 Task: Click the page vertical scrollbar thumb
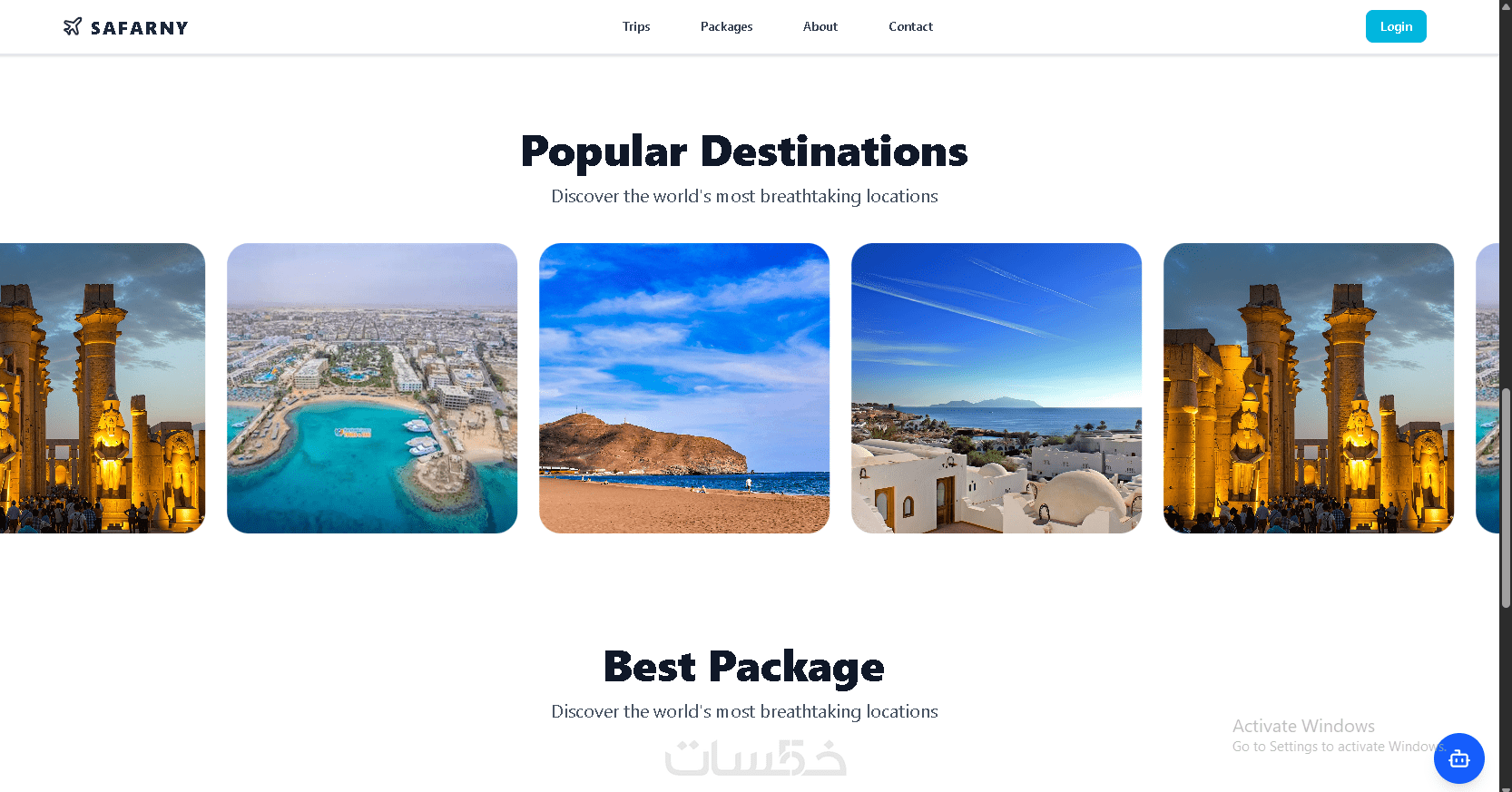(x=1506, y=497)
